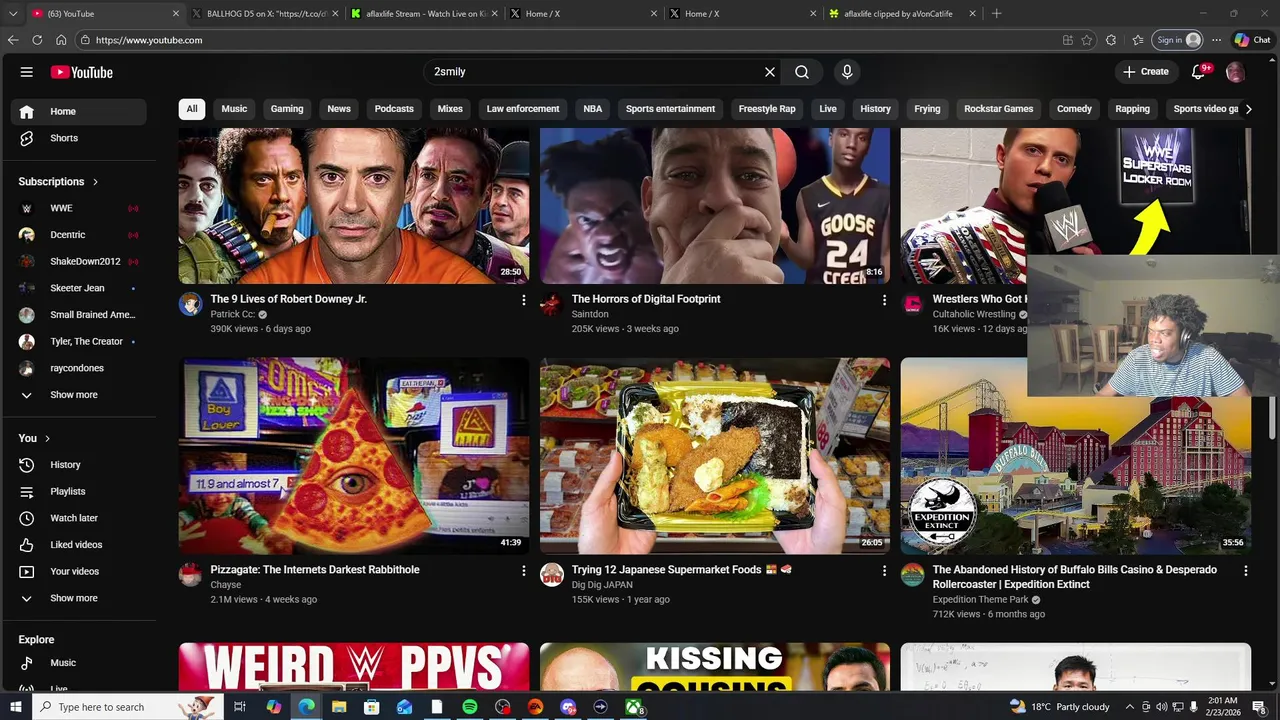This screenshot has height=720, width=1280.
Task: Select the Gaming filter chip
Action: (x=287, y=109)
